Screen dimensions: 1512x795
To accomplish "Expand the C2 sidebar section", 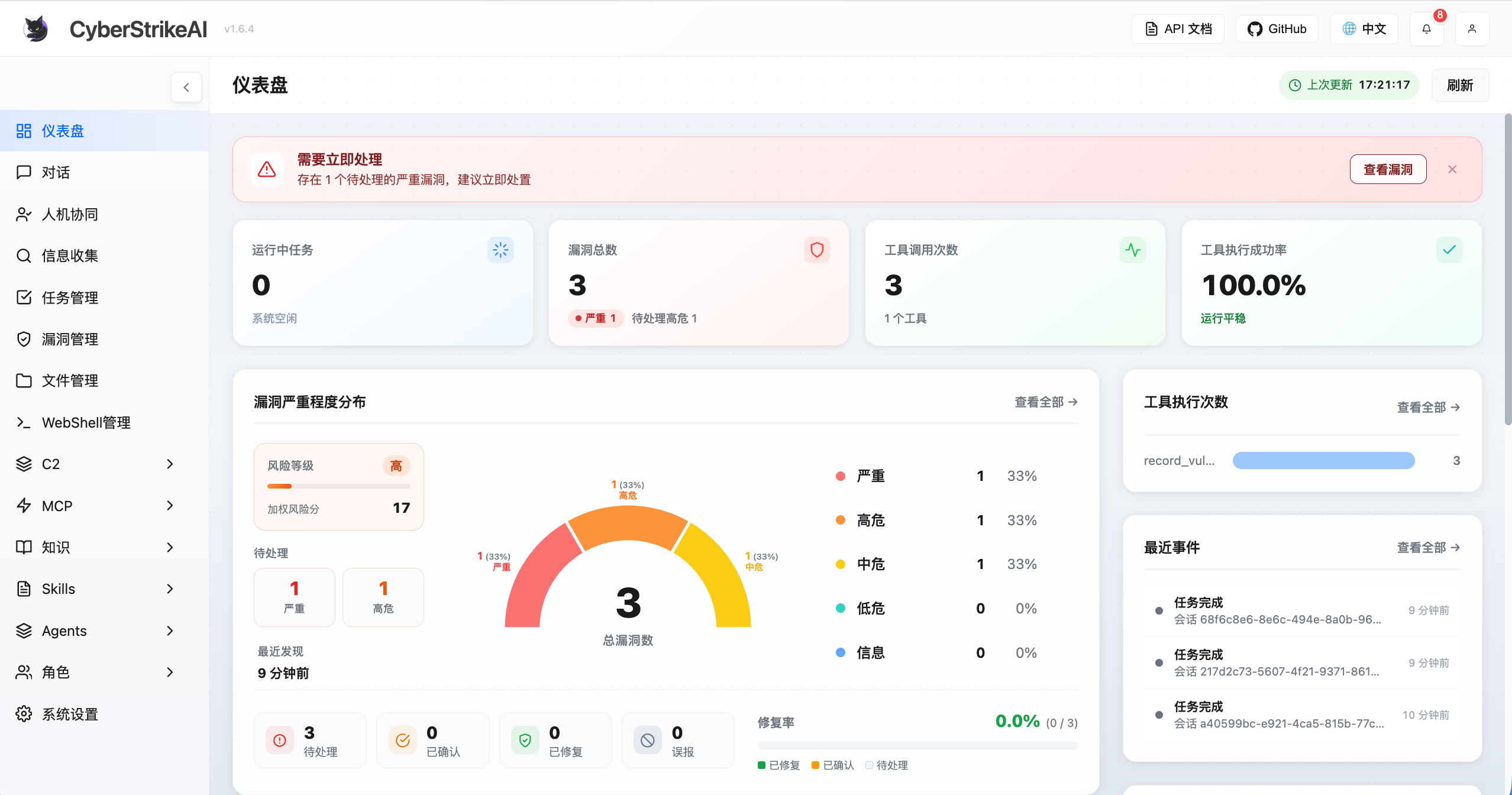I will coord(170,464).
